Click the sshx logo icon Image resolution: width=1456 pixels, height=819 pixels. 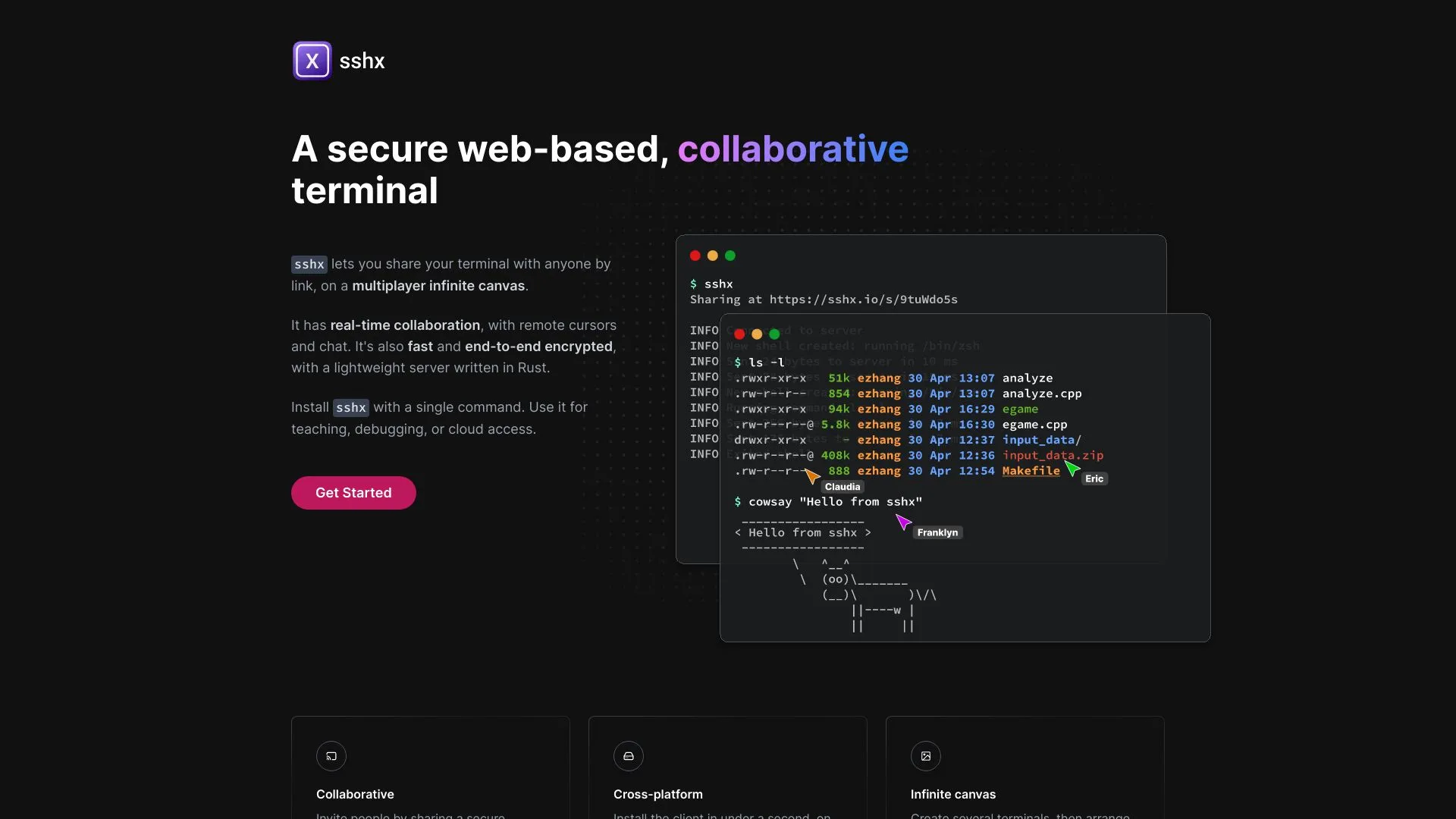(312, 60)
